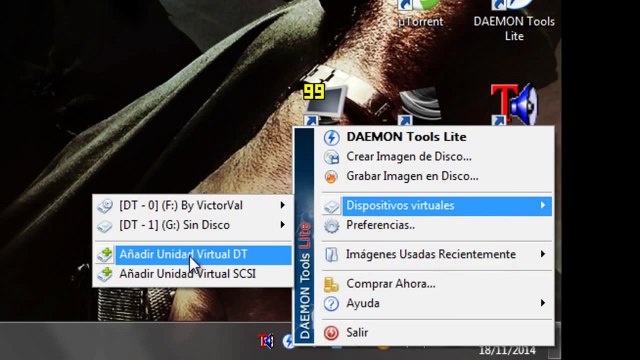Image resolution: width=640 pixels, height=360 pixels.
Task: Click the lightning bolt icon beside DAEMON Tools Lite
Action: (x=331, y=137)
